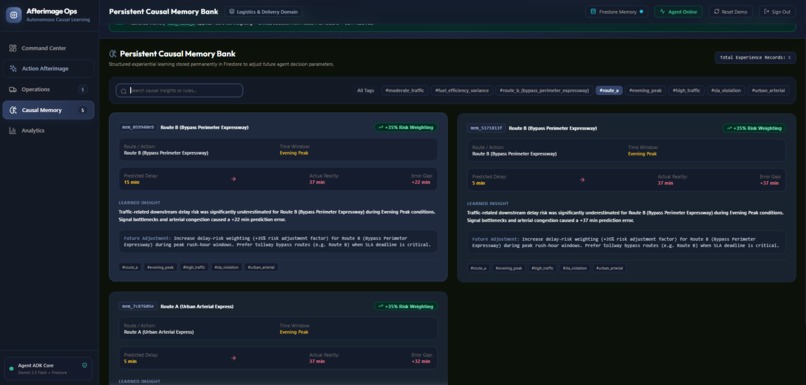
Task: Click the Operations count badge
Action: (x=83, y=89)
